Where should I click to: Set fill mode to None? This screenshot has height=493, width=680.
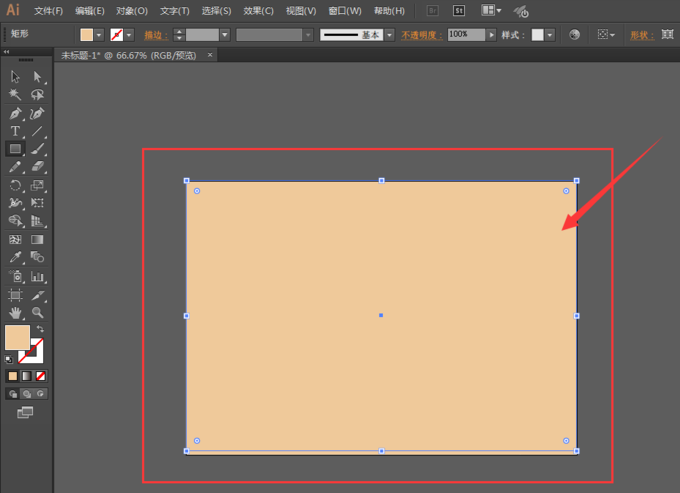pos(40,376)
